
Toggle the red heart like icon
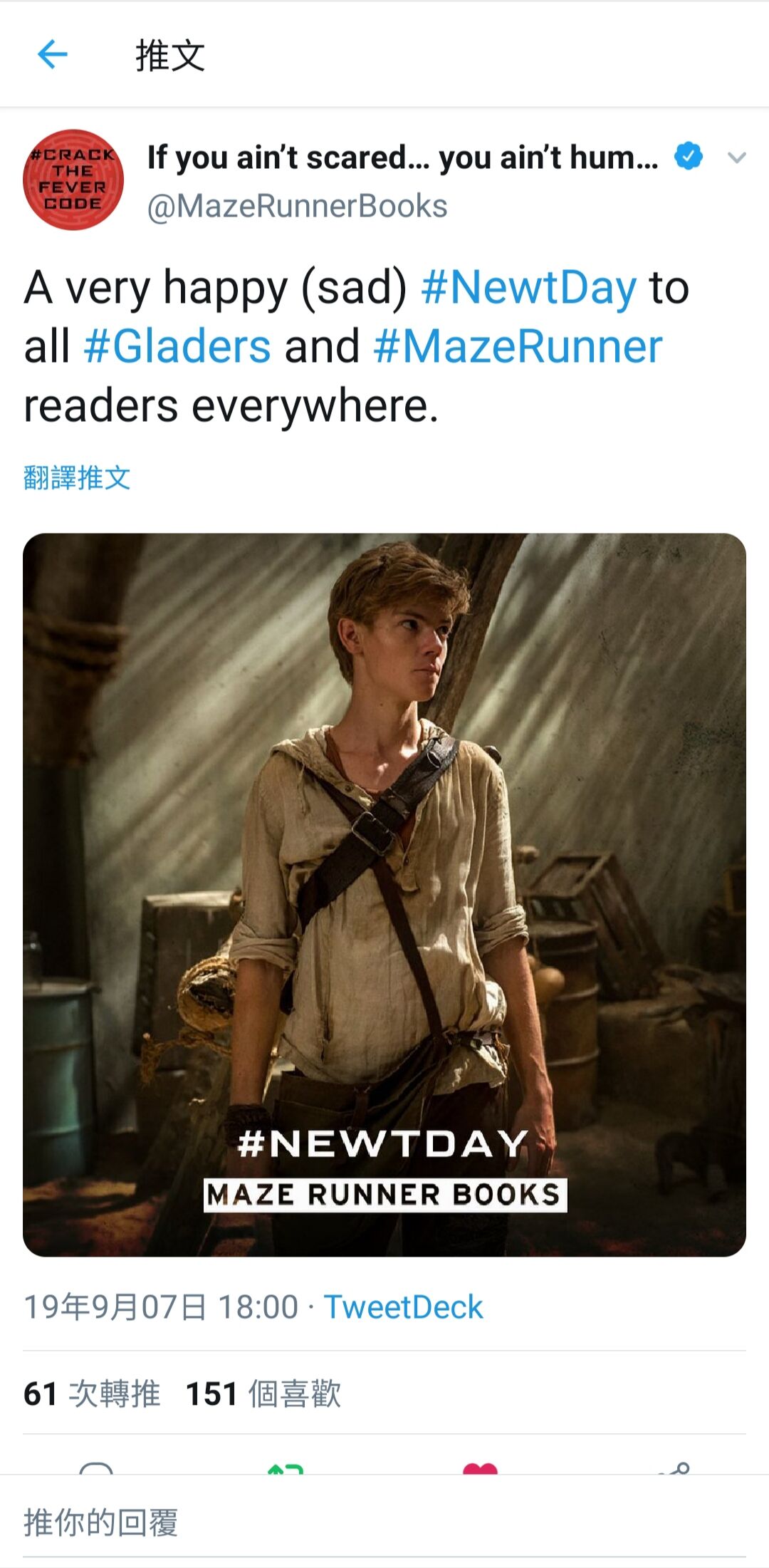coord(480,1468)
